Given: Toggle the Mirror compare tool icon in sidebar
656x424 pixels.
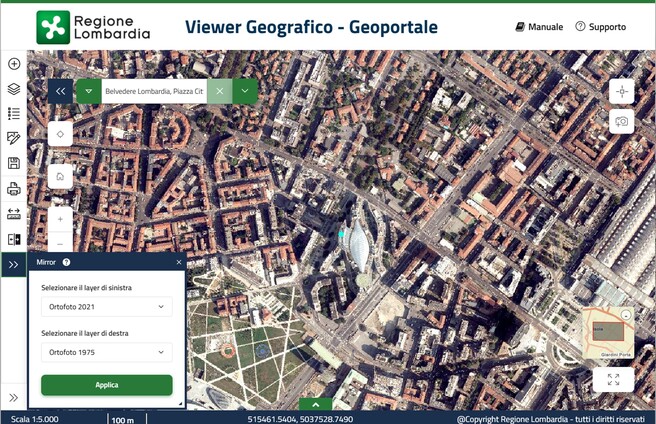Looking at the screenshot, I should 14,239.
